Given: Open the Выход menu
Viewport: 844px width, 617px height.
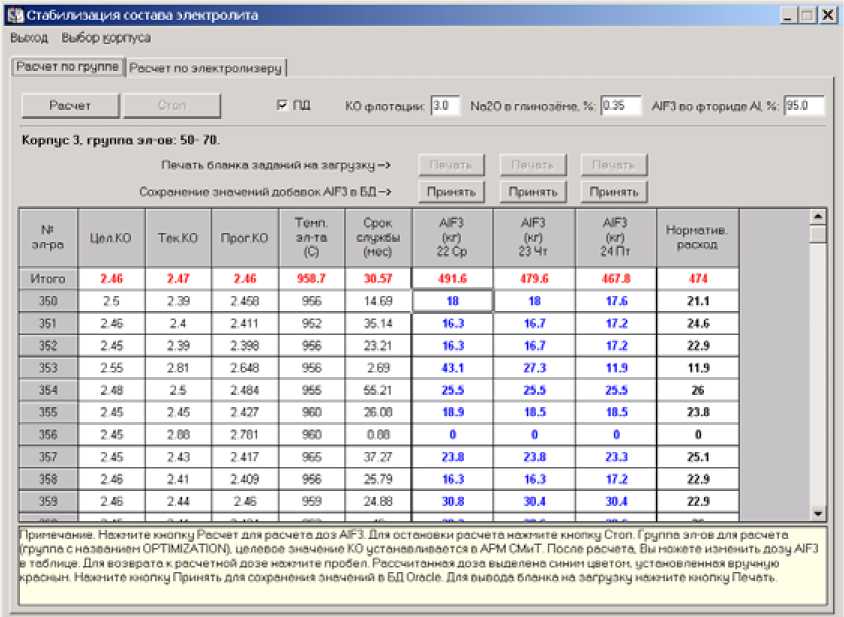Looking at the screenshot, I should click(28, 38).
